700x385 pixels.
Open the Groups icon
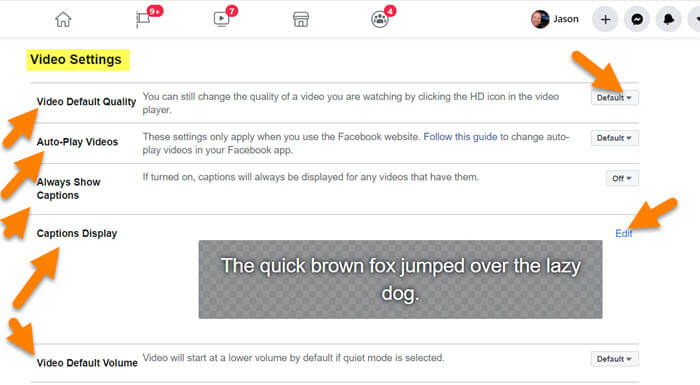click(380, 19)
